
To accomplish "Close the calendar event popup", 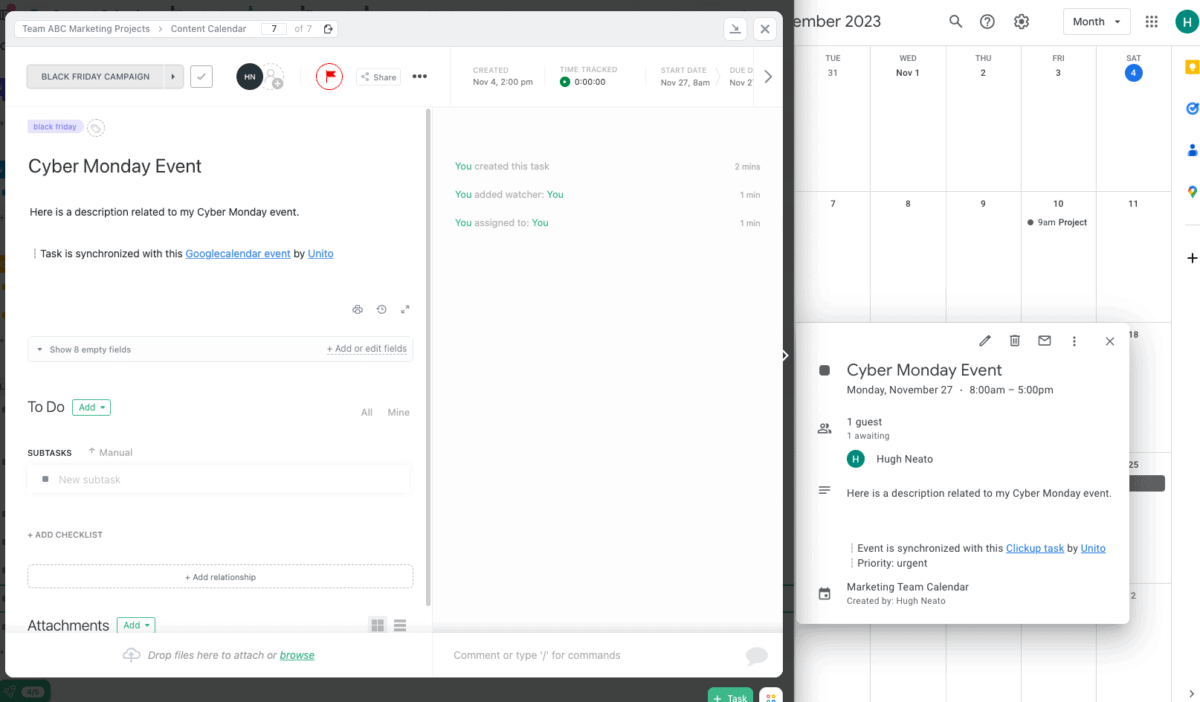I will 1110,341.
